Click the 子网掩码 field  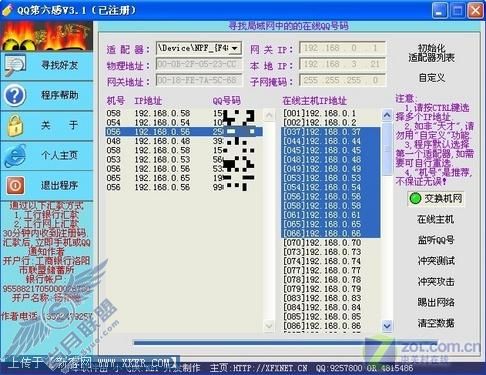(342, 80)
